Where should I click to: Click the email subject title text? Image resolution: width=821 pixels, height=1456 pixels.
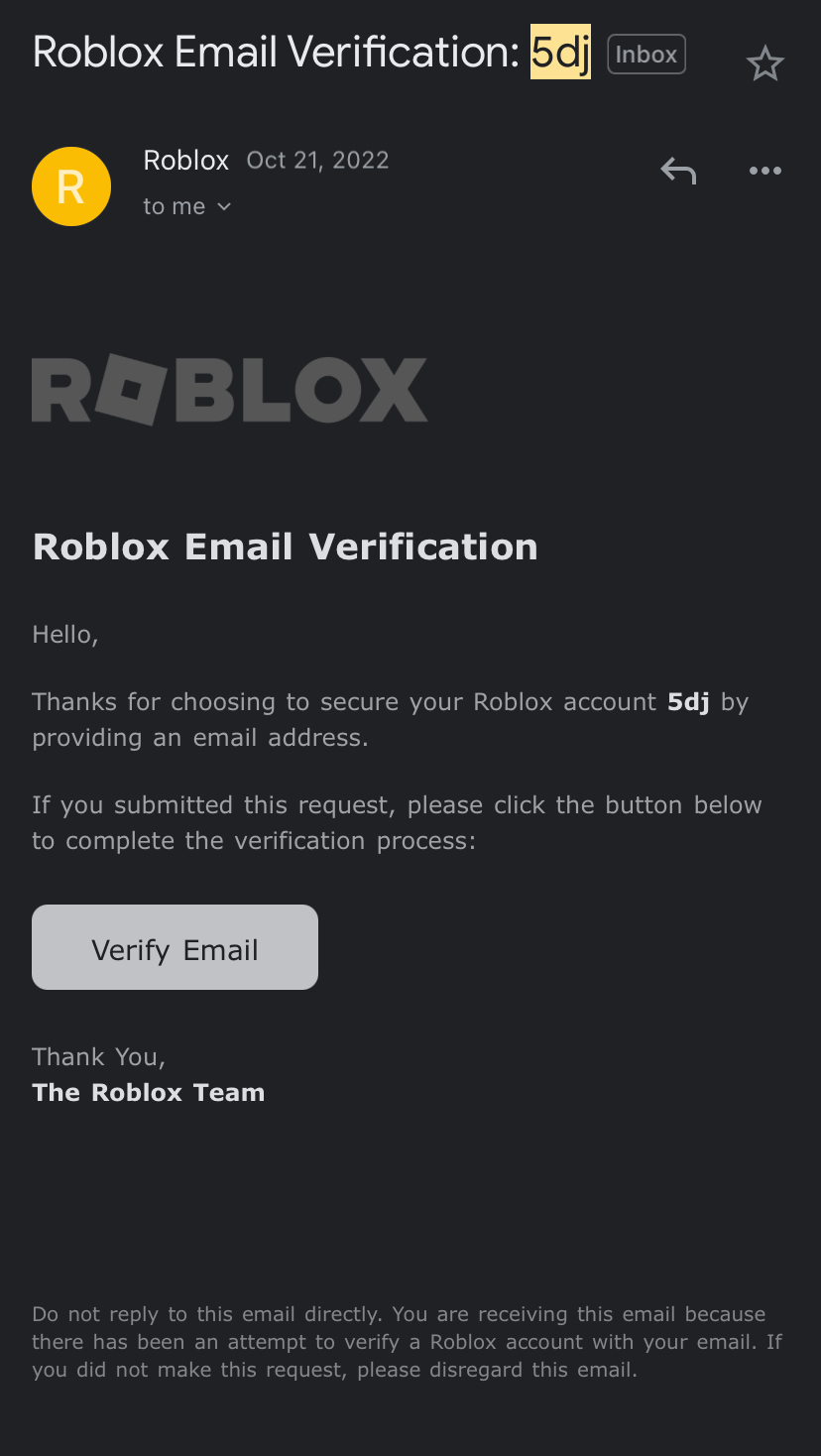coord(276,52)
